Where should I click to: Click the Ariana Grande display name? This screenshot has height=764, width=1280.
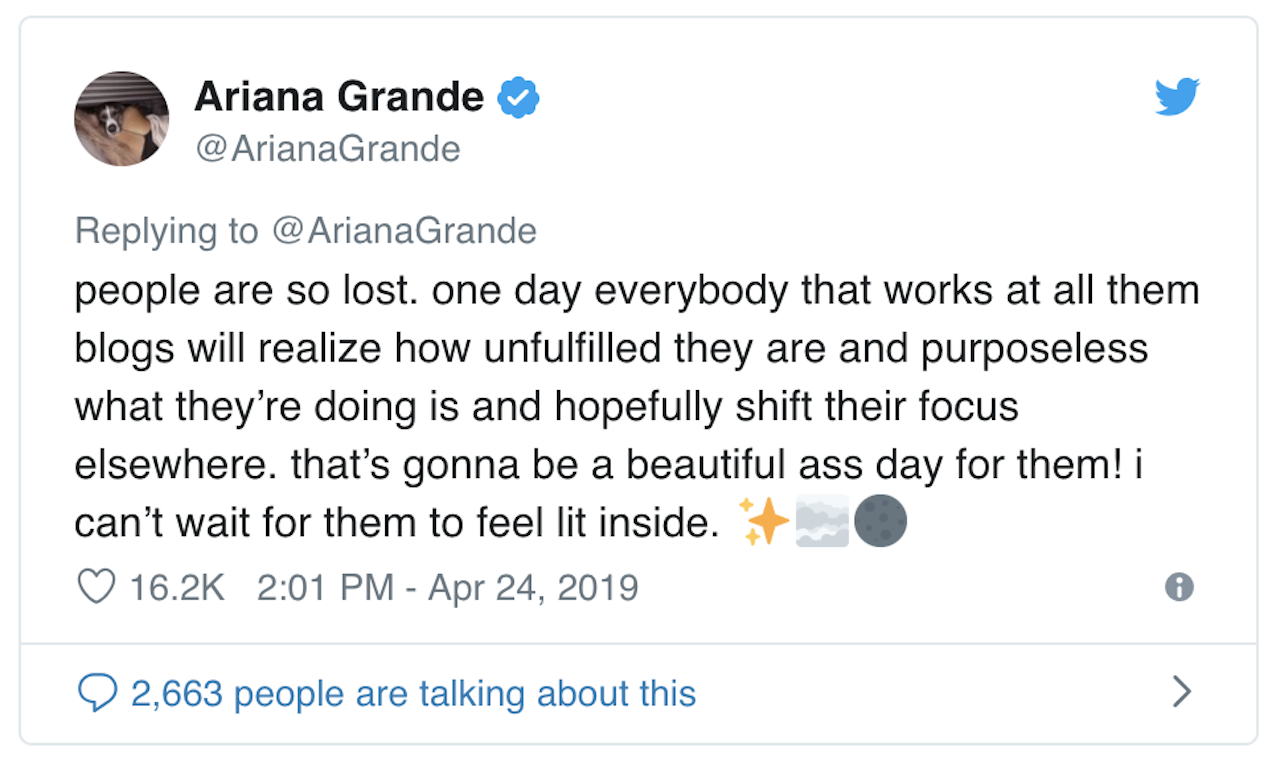pyautogui.click(x=339, y=97)
